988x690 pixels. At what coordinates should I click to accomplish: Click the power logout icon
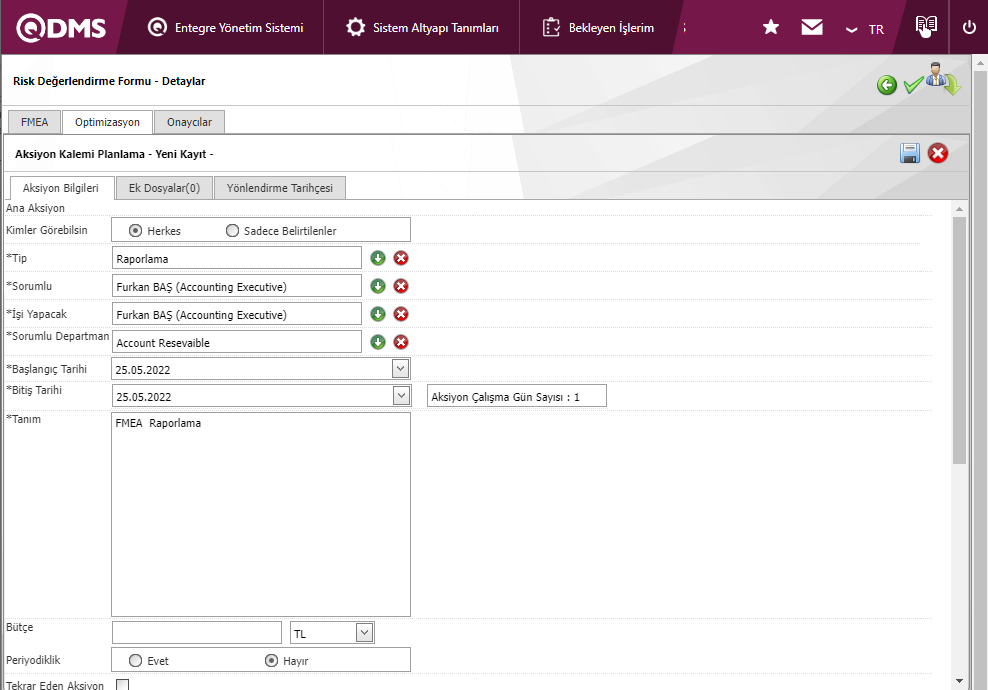pyautogui.click(x=969, y=28)
